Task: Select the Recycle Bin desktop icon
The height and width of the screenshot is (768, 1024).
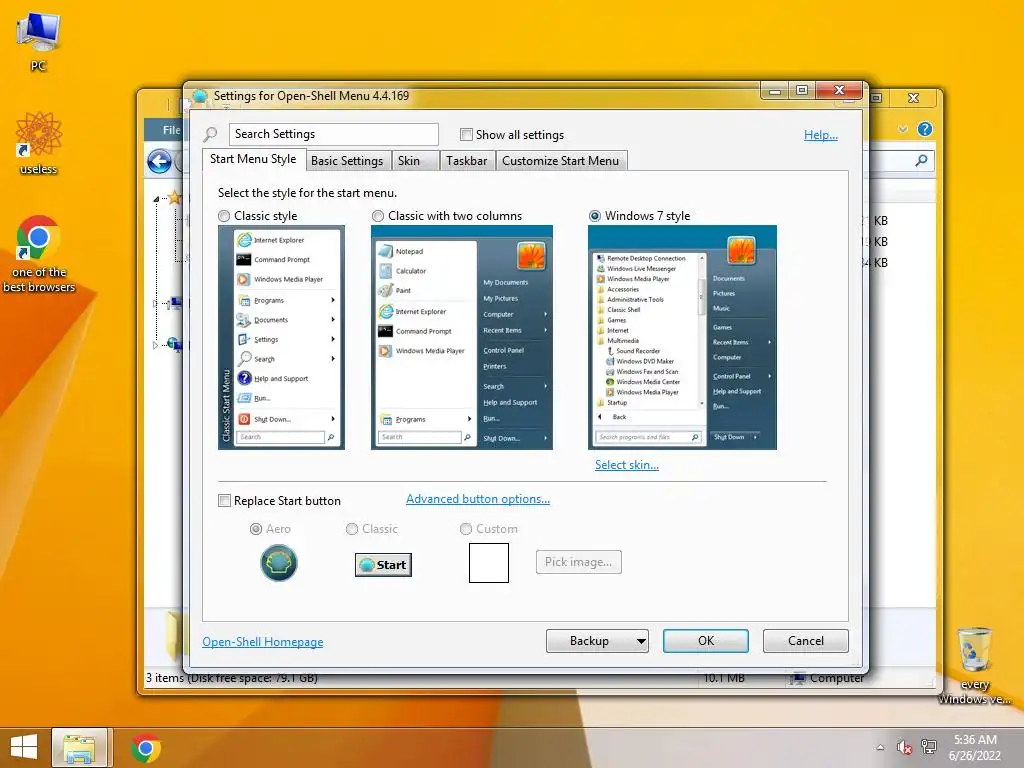Action: (x=974, y=666)
